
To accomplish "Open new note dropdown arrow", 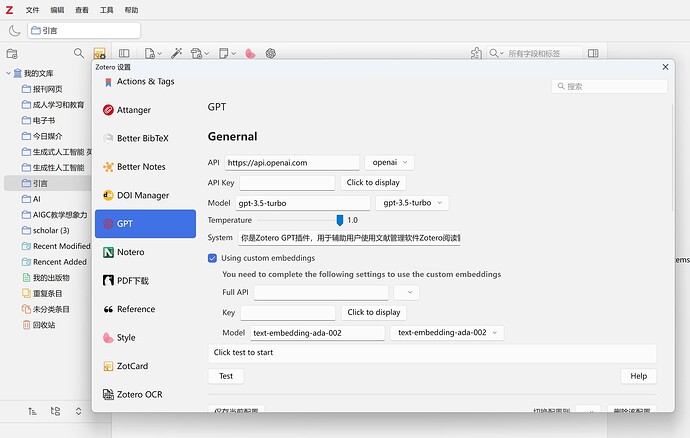I will click(x=234, y=54).
